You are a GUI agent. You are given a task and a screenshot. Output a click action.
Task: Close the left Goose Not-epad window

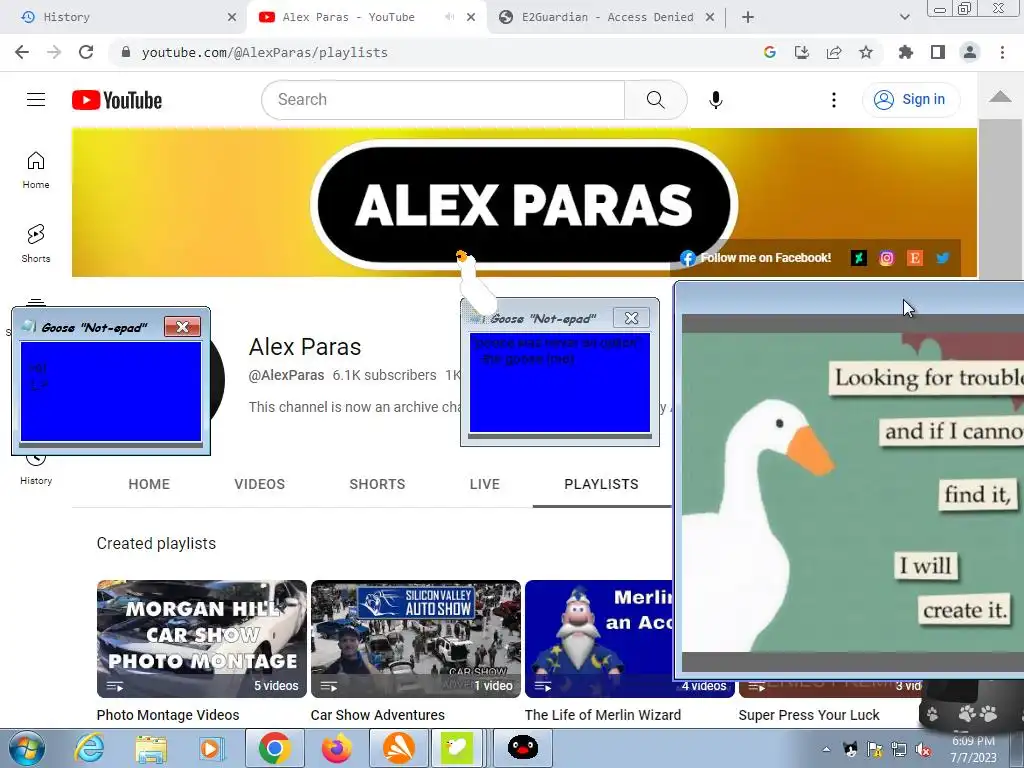pyautogui.click(x=182, y=327)
